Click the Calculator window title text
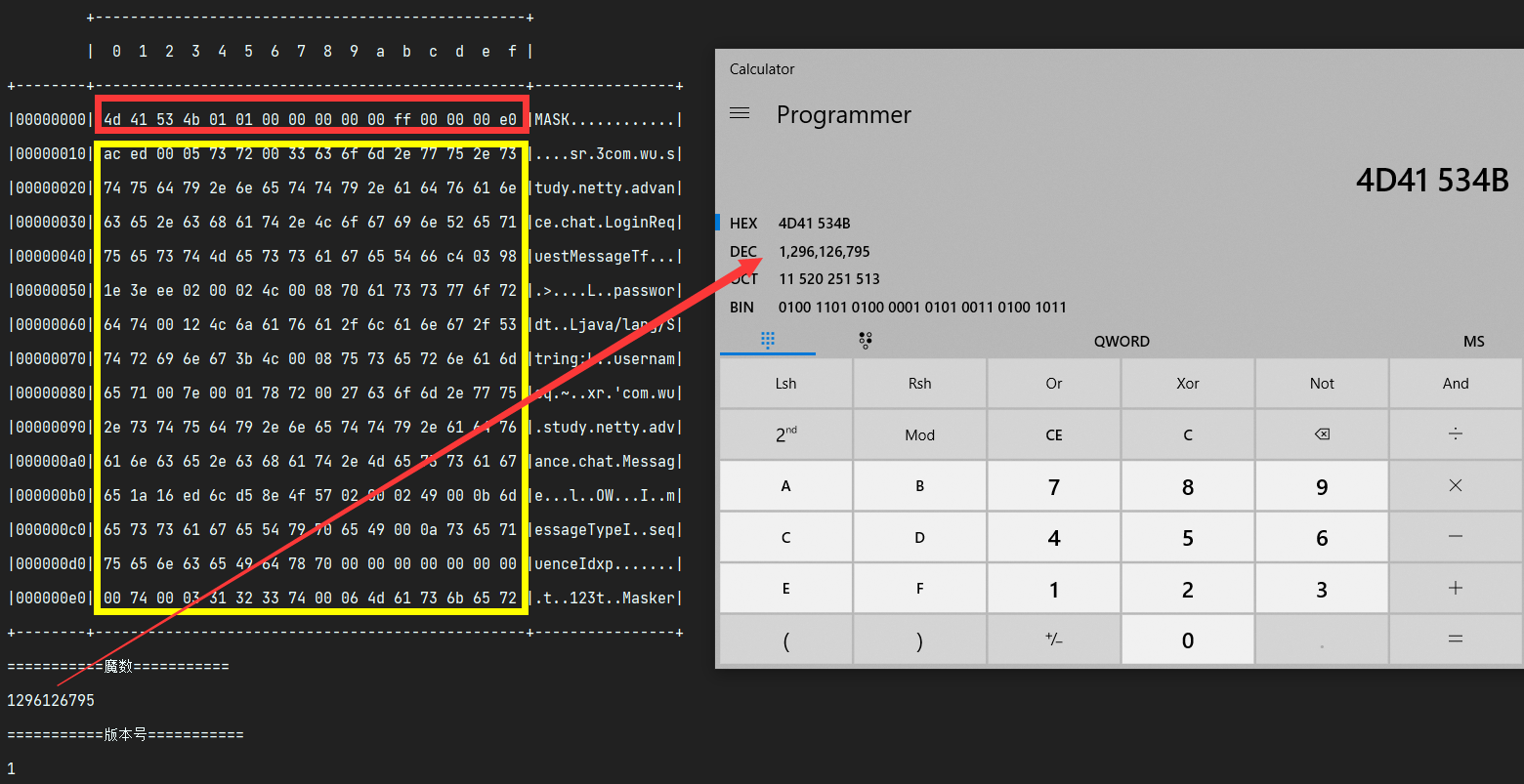This screenshot has height=784, width=1524. [x=762, y=69]
